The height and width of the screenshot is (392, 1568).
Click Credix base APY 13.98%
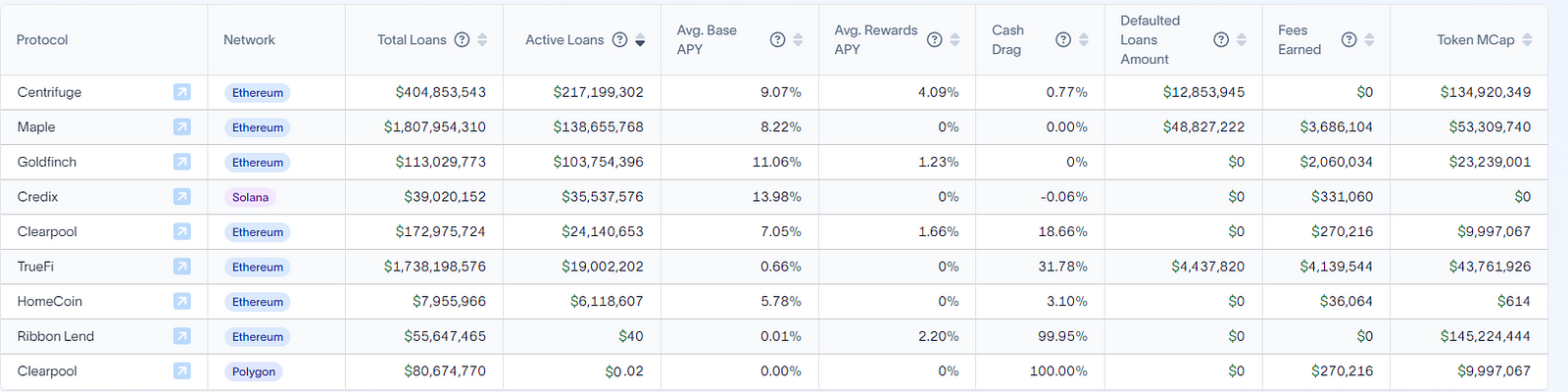click(x=777, y=197)
